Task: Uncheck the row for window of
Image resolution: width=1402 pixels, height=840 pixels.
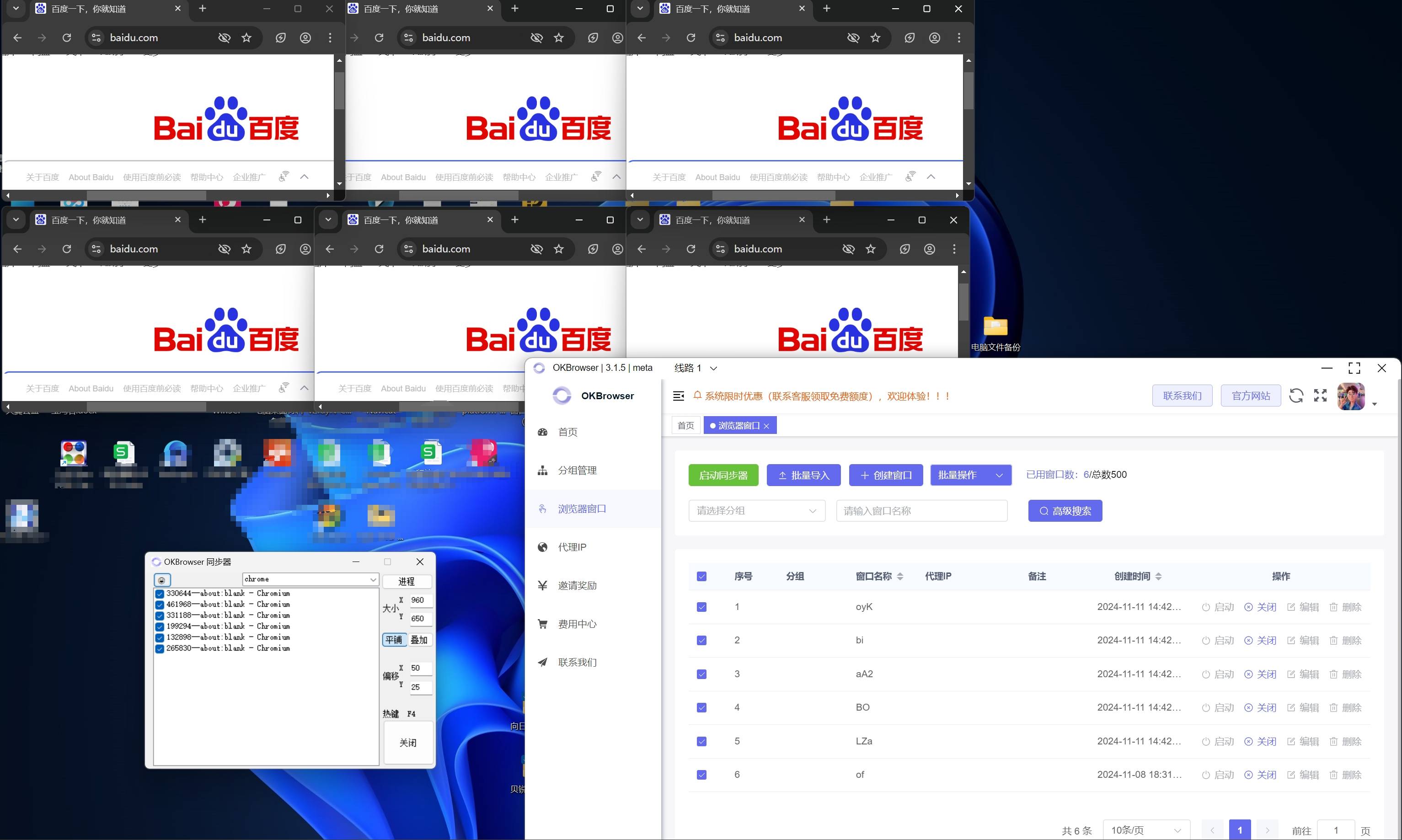Action: coord(701,774)
